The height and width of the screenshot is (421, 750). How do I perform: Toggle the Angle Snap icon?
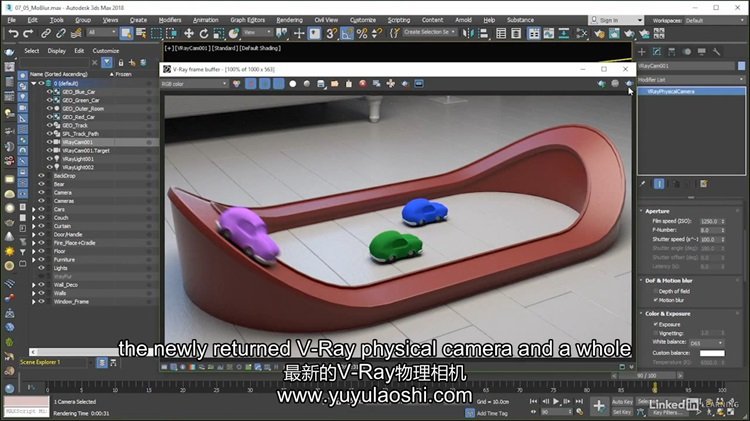[347, 33]
